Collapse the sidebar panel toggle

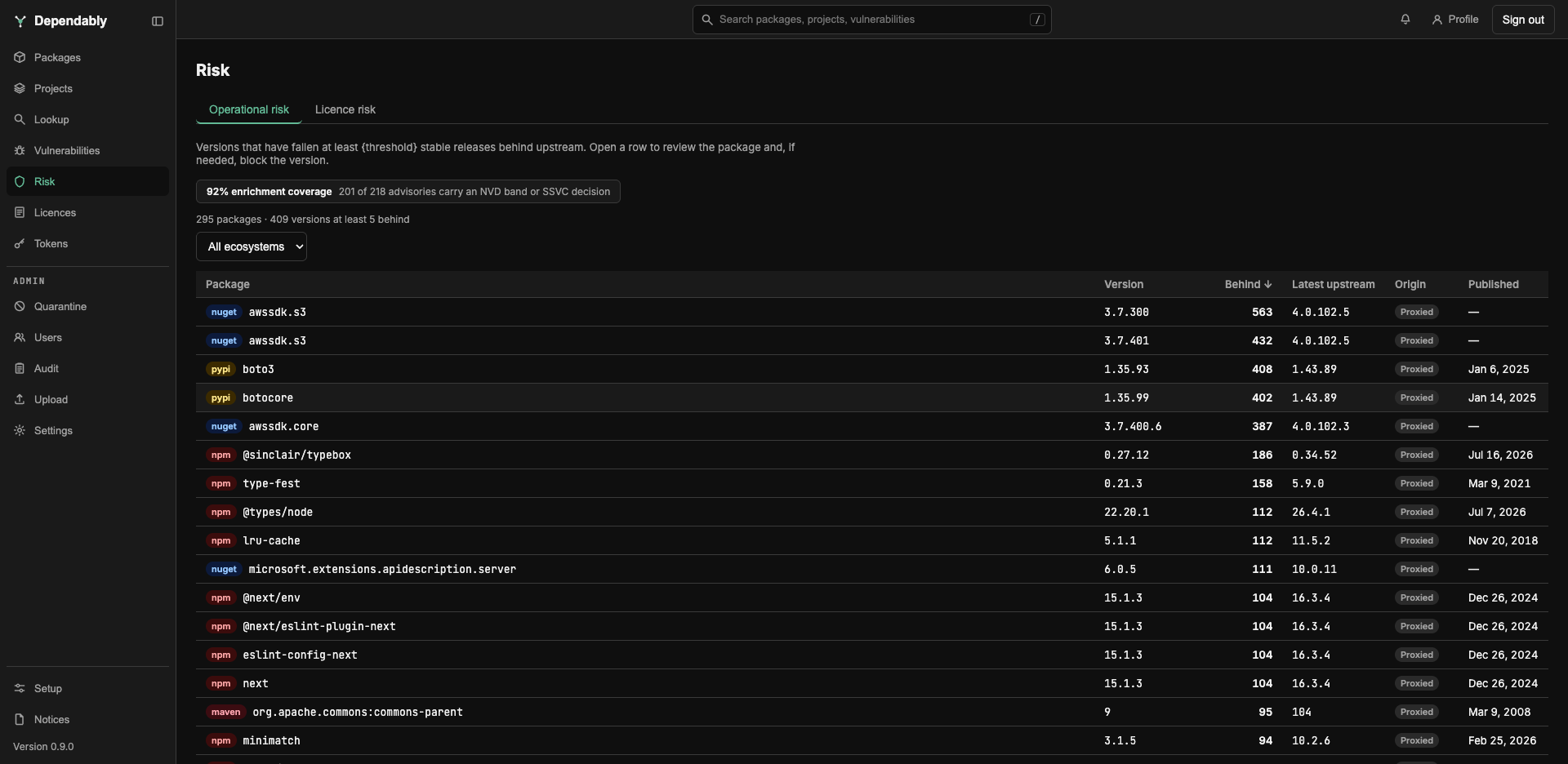coord(158,21)
